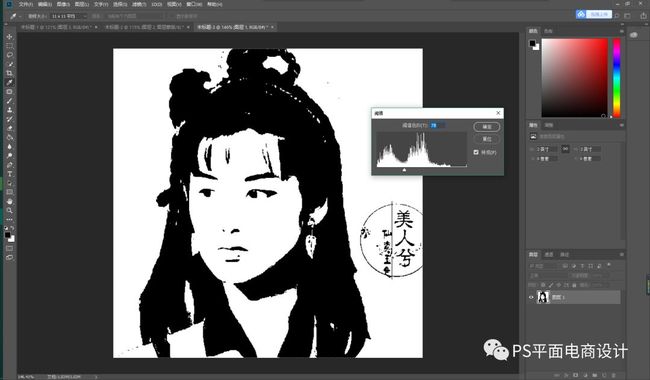
Task: Click the type layer filter icon
Action: coord(582,266)
